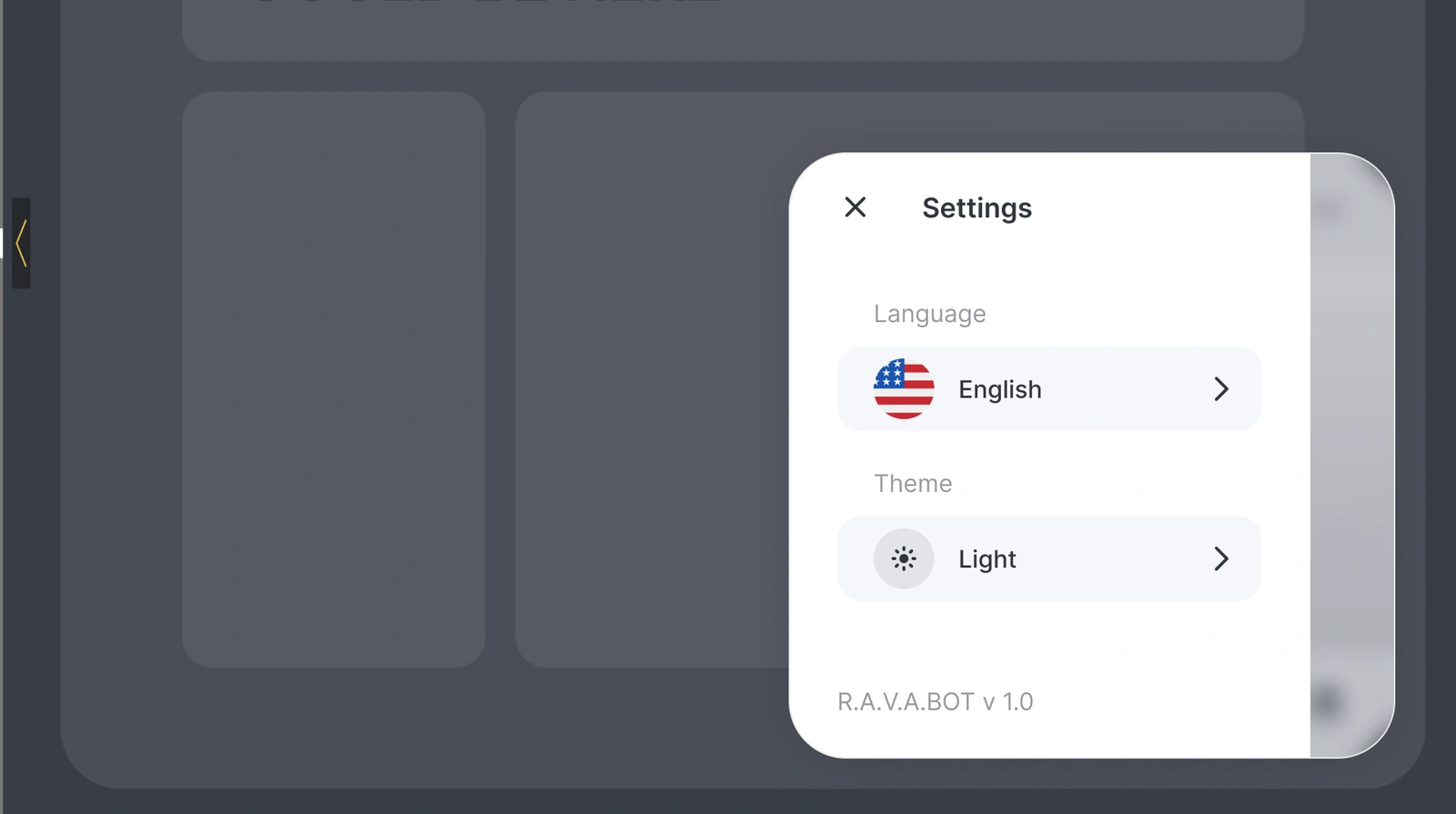
Task: Click the large empty card on the left
Action: (x=333, y=377)
